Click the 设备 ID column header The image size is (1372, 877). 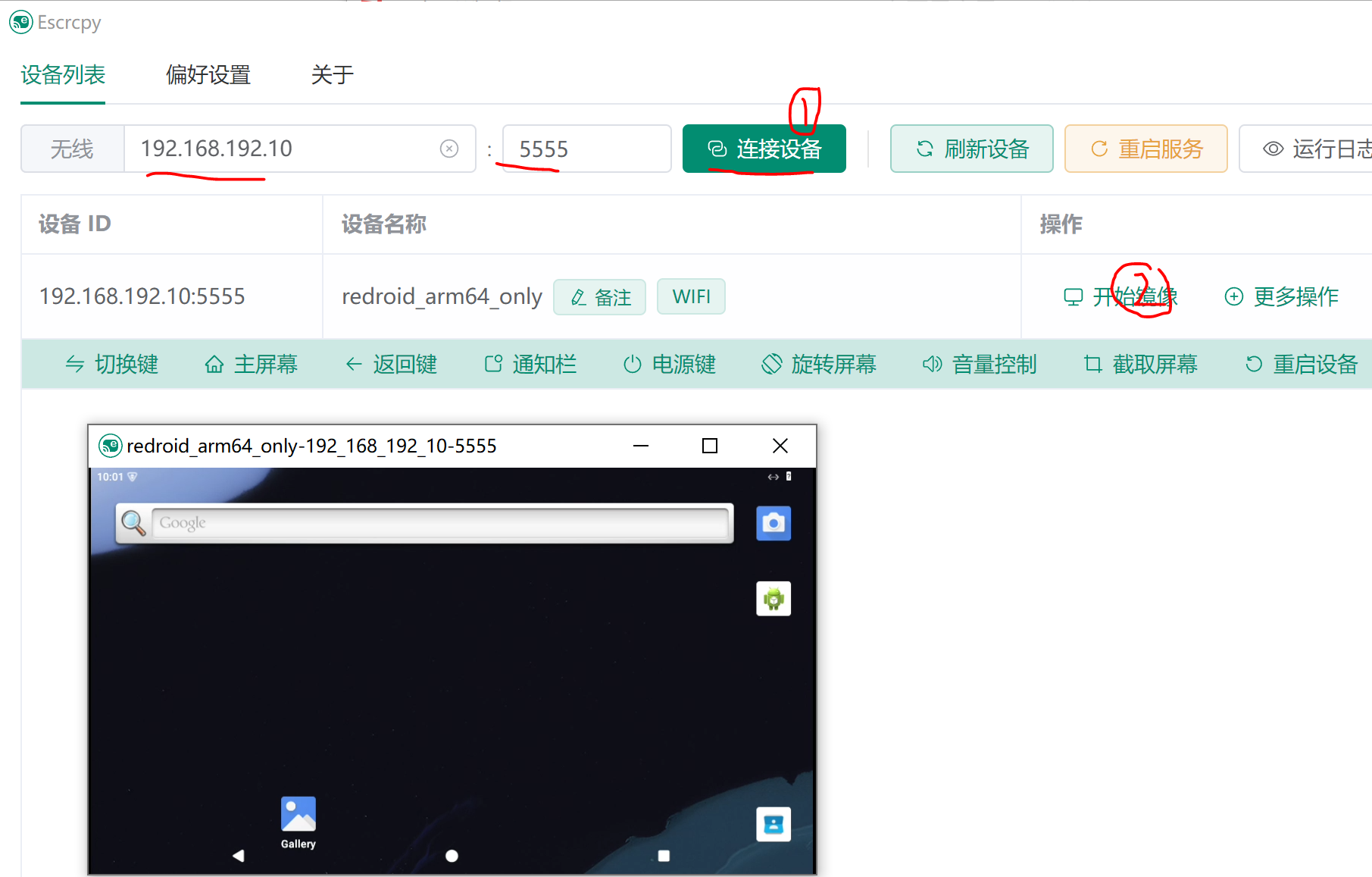(x=75, y=224)
